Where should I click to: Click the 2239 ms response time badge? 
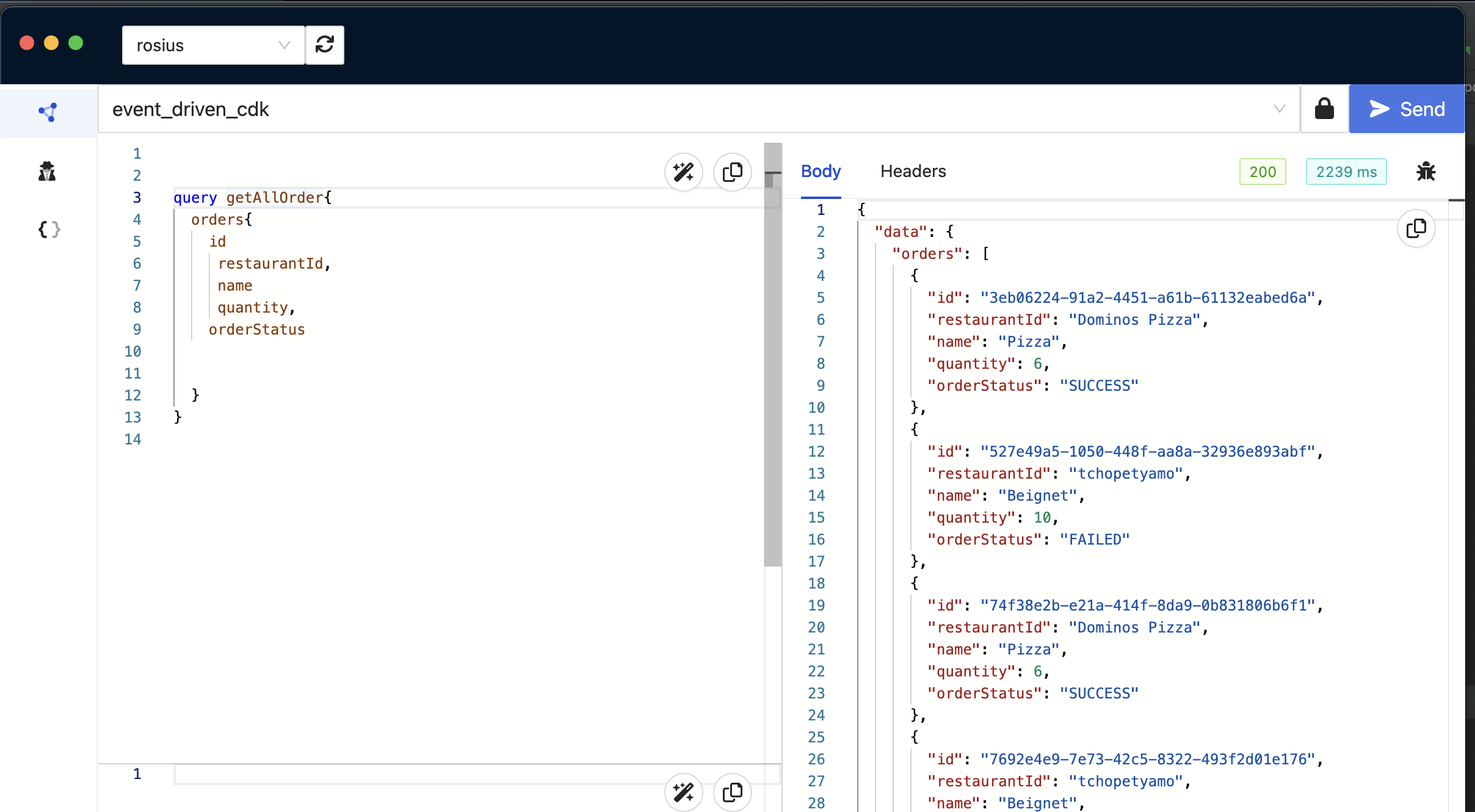pyautogui.click(x=1346, y=172)
